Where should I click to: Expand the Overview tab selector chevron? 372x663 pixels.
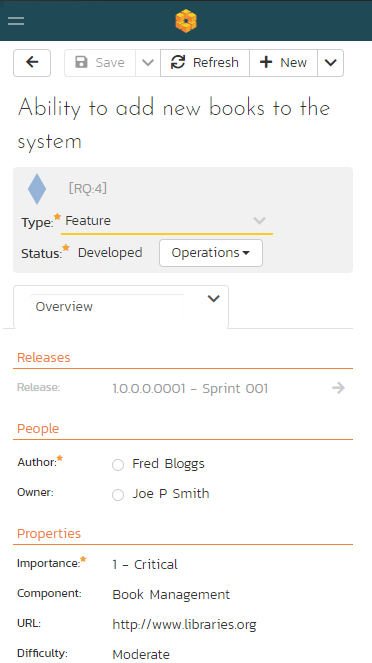point(213,299)
